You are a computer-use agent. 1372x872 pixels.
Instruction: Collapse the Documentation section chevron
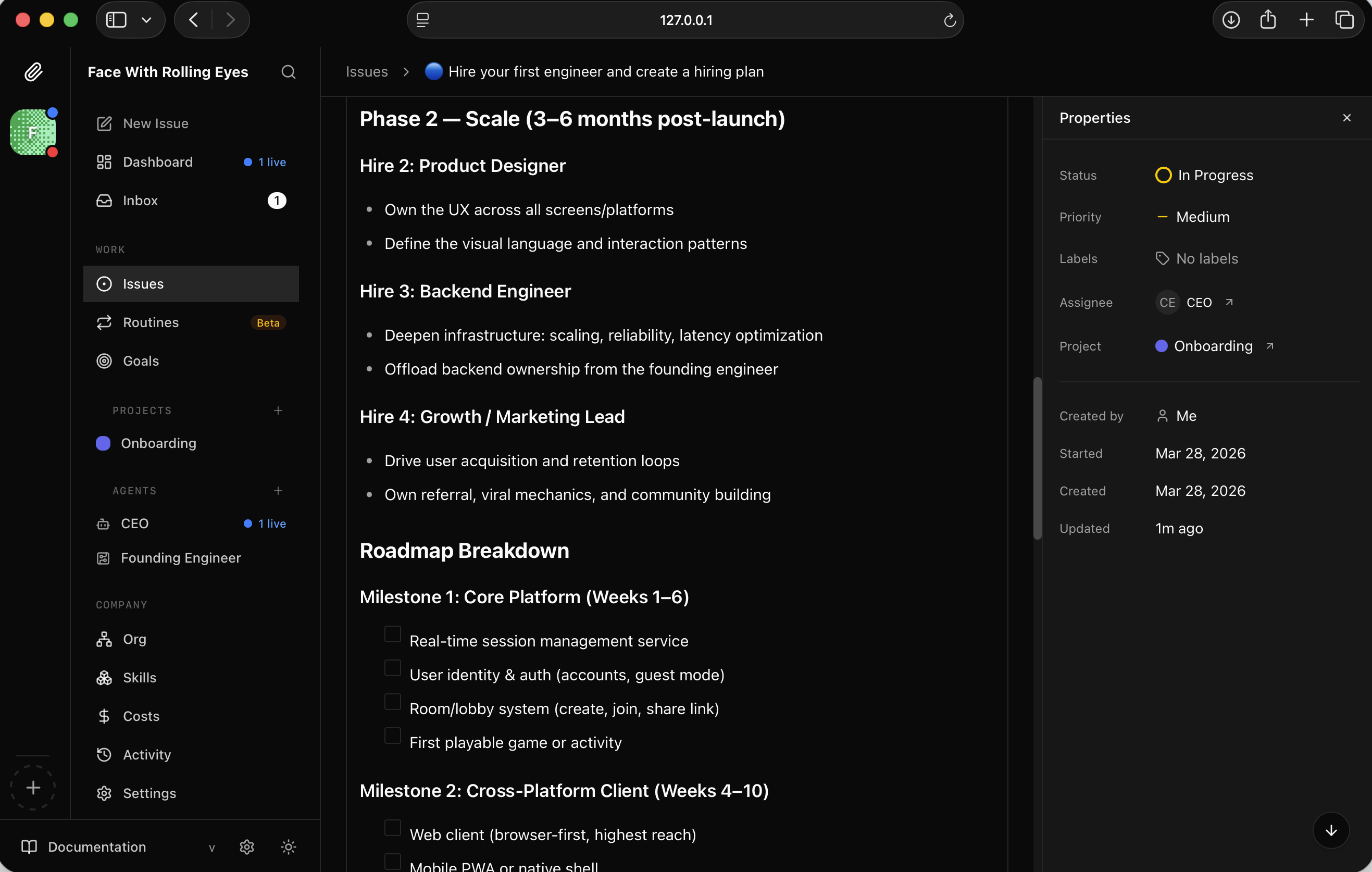tap(212, 848)
